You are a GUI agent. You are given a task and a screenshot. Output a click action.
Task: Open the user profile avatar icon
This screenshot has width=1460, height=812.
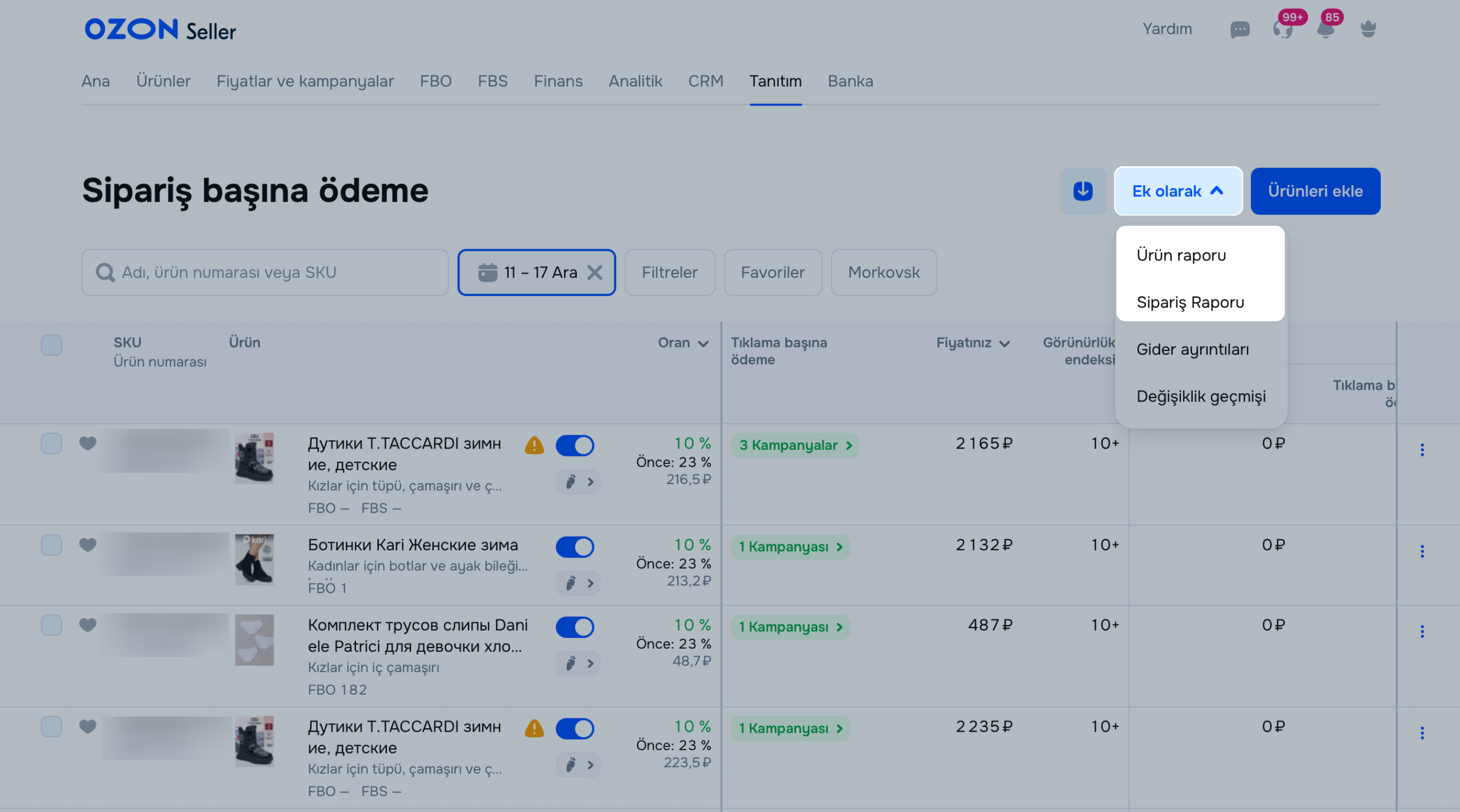pyautogui.click(x=1368, y=29)
